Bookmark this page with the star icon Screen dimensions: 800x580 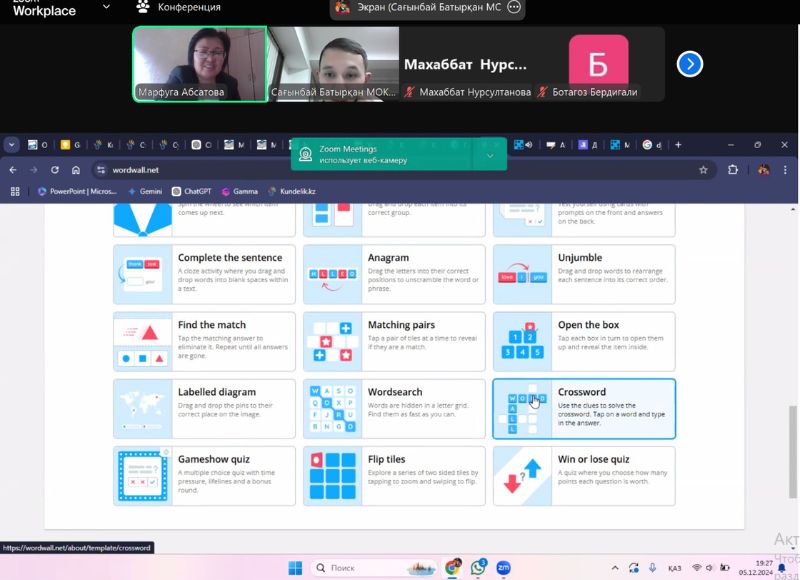[x=703, y=170]
